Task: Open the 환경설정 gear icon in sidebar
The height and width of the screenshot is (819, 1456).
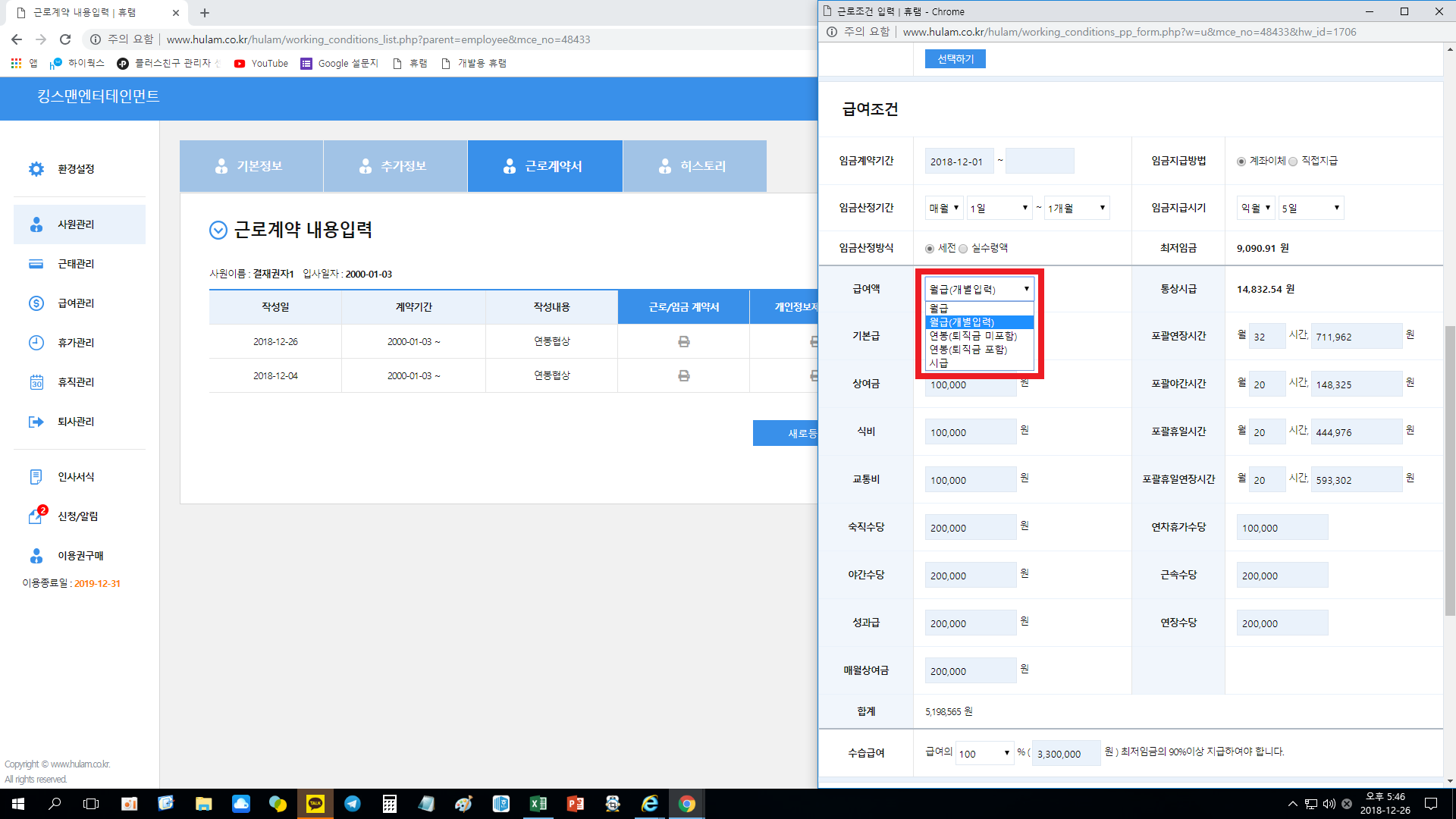Action: pyautogui.click(x=36, y=169)
